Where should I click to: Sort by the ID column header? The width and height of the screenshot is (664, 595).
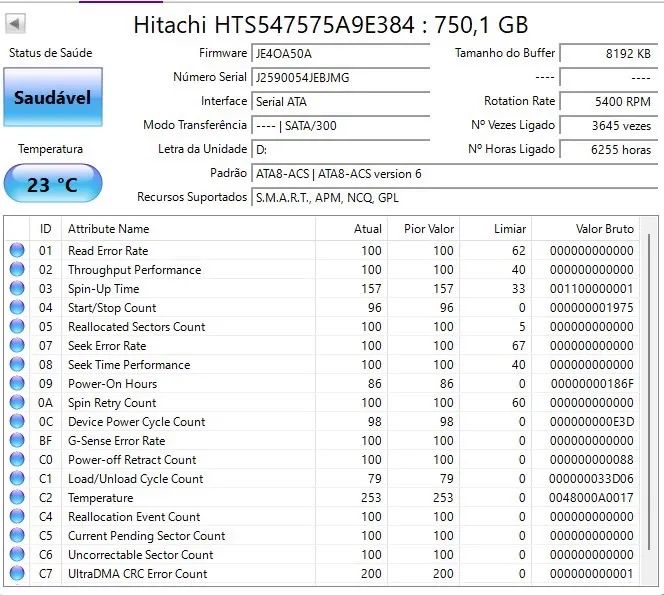tap(46, 229)
